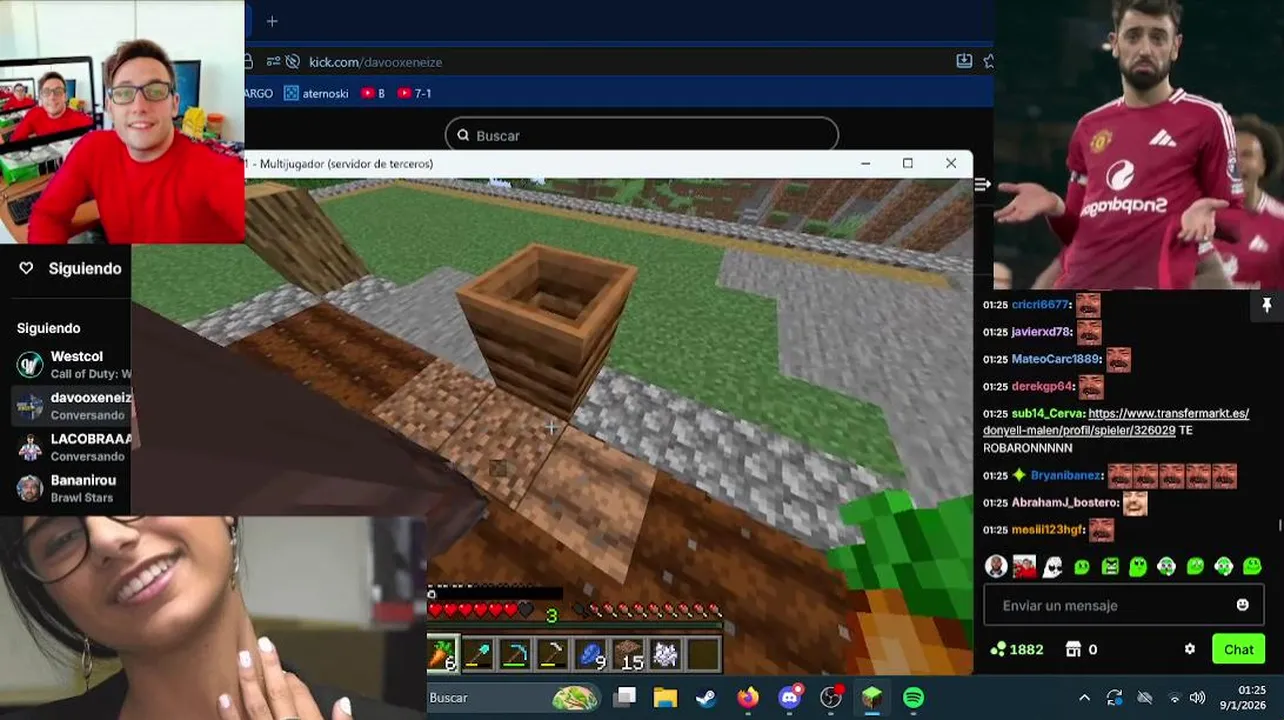Select the diamond shovel hotbar slot

point(478,654)
